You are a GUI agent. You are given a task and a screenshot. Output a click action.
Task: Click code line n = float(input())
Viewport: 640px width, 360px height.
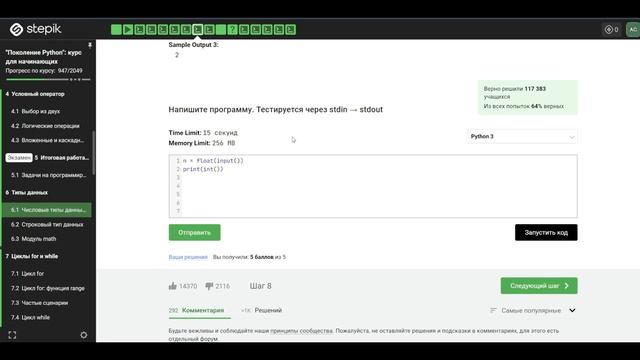213,161
